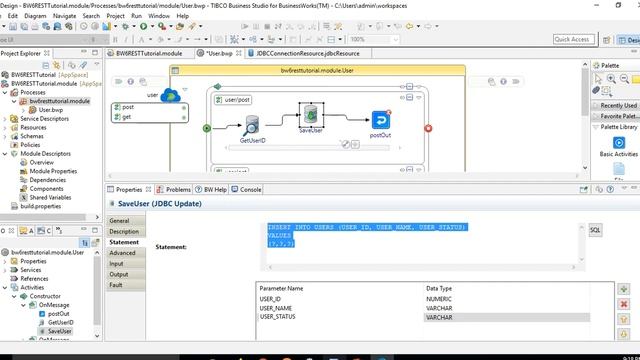This screenshot has width=640, height=360.
Task: Click Palette zoom in magnifier
Action: (611, 78)
